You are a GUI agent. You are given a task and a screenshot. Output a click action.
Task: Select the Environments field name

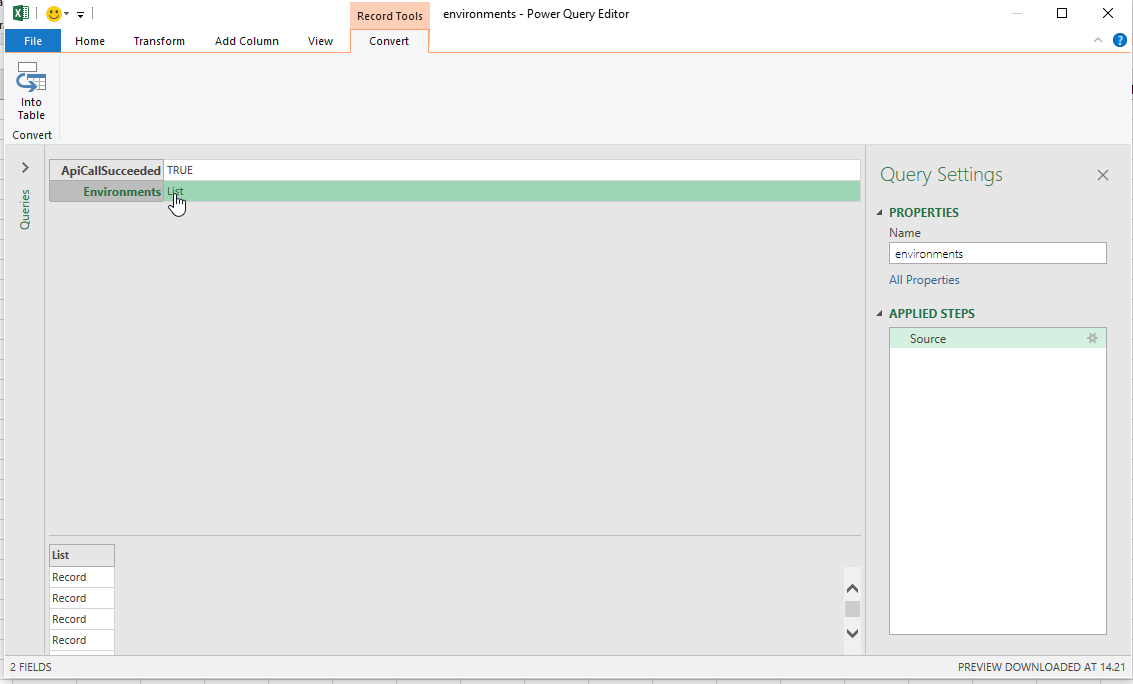point(107,191)
